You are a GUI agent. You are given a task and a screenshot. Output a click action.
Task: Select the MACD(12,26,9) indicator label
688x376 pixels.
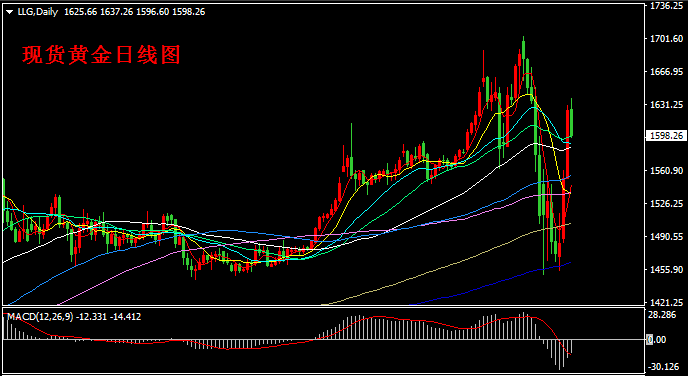click(39, 316)
